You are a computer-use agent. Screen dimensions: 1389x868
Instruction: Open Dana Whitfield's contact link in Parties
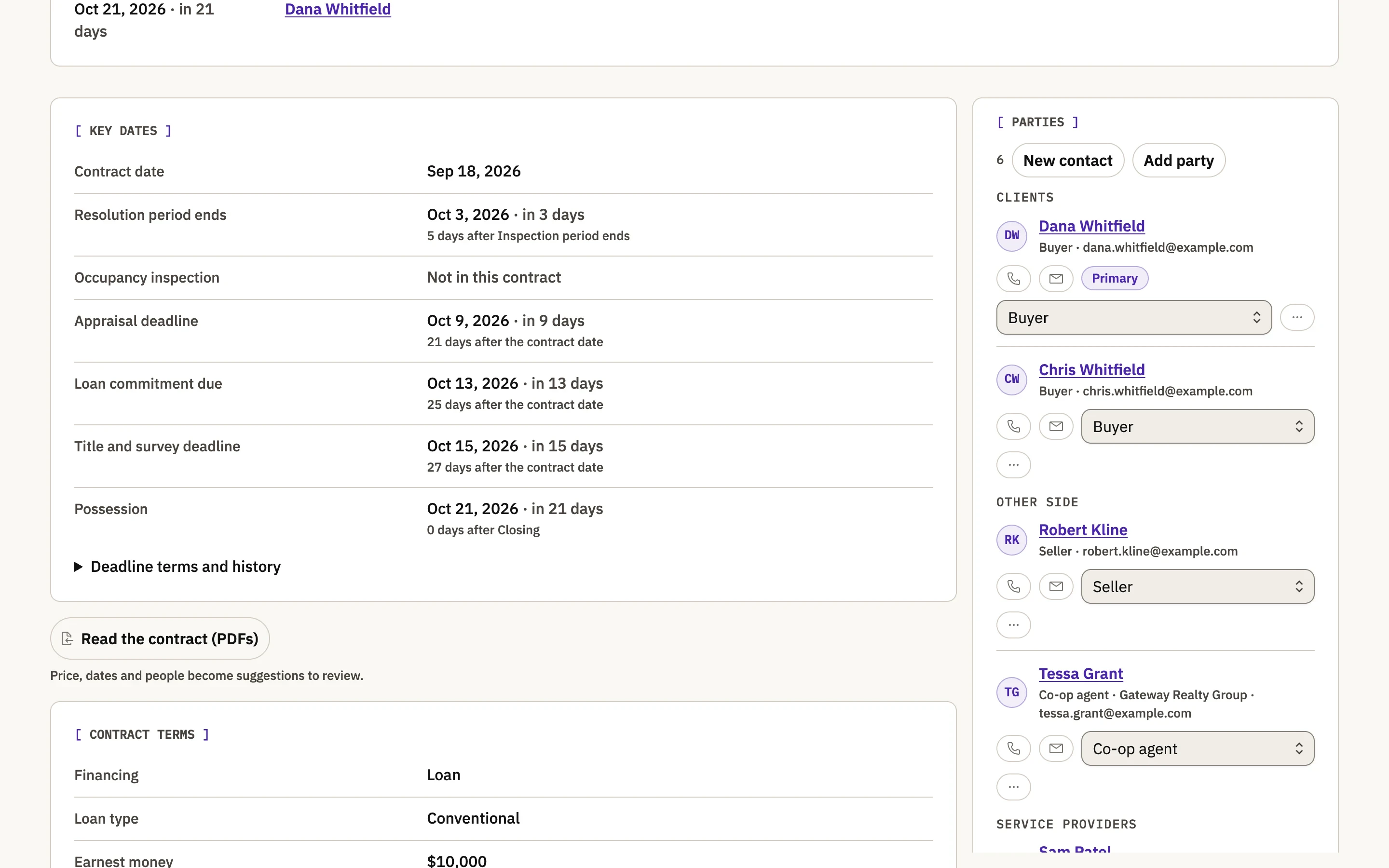(1091, 226)
